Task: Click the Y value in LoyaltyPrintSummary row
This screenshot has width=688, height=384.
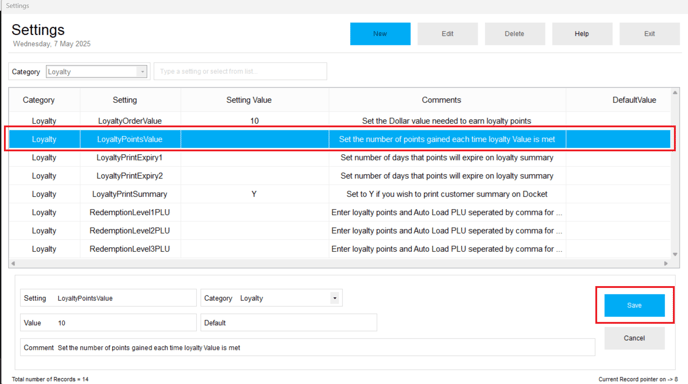Action: pos(254,194)
